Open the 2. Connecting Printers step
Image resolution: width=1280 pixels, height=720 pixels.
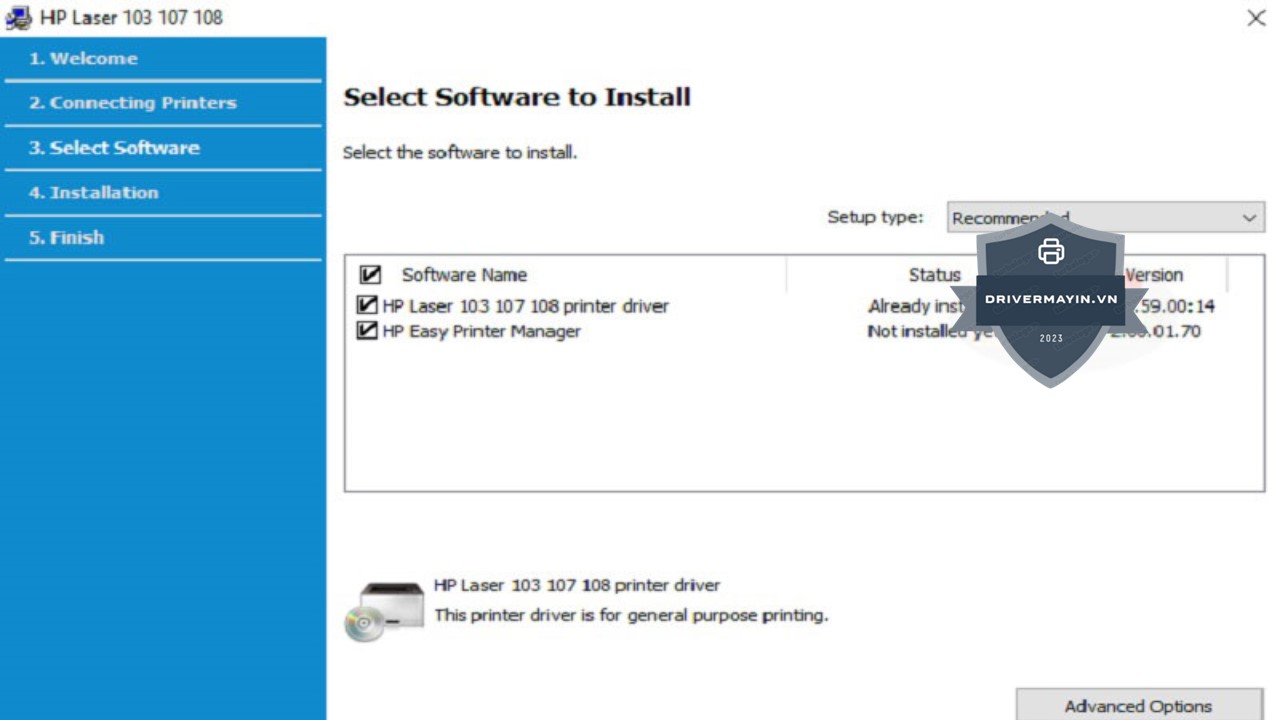point(133,103)
